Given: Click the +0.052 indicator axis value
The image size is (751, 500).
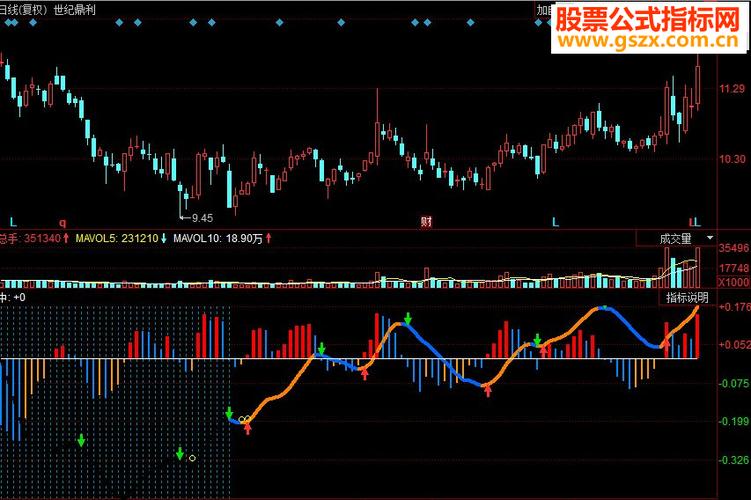Looking at the screenshot, I should 735,344.
